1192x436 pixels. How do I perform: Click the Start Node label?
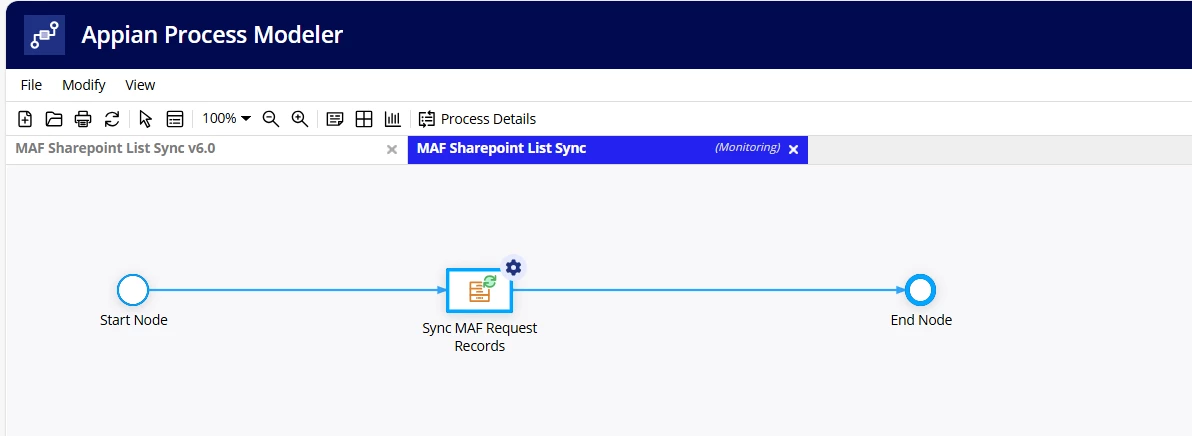click(134, 320)
